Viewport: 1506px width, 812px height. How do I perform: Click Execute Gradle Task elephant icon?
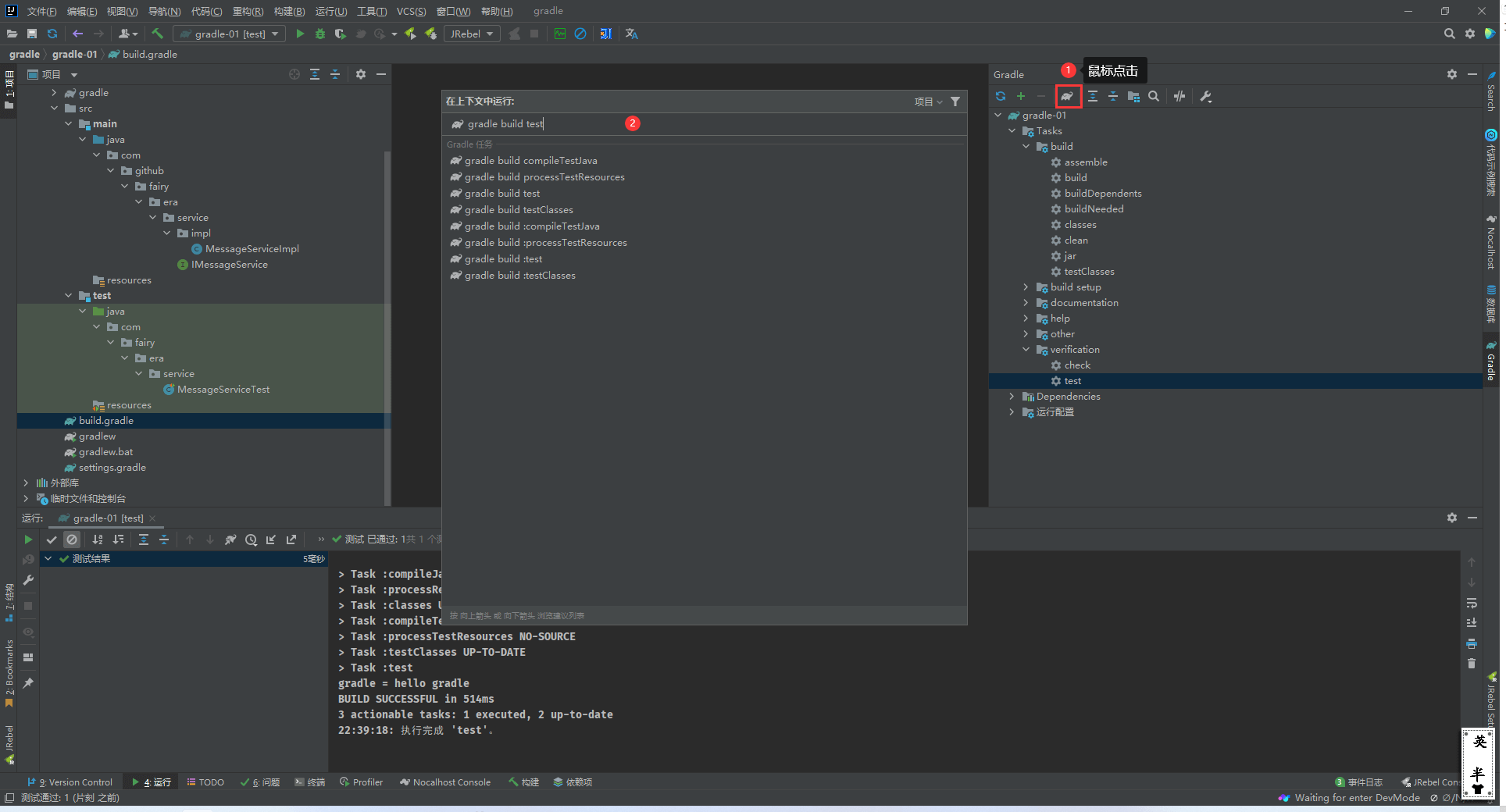click(x=1068, y=96)
